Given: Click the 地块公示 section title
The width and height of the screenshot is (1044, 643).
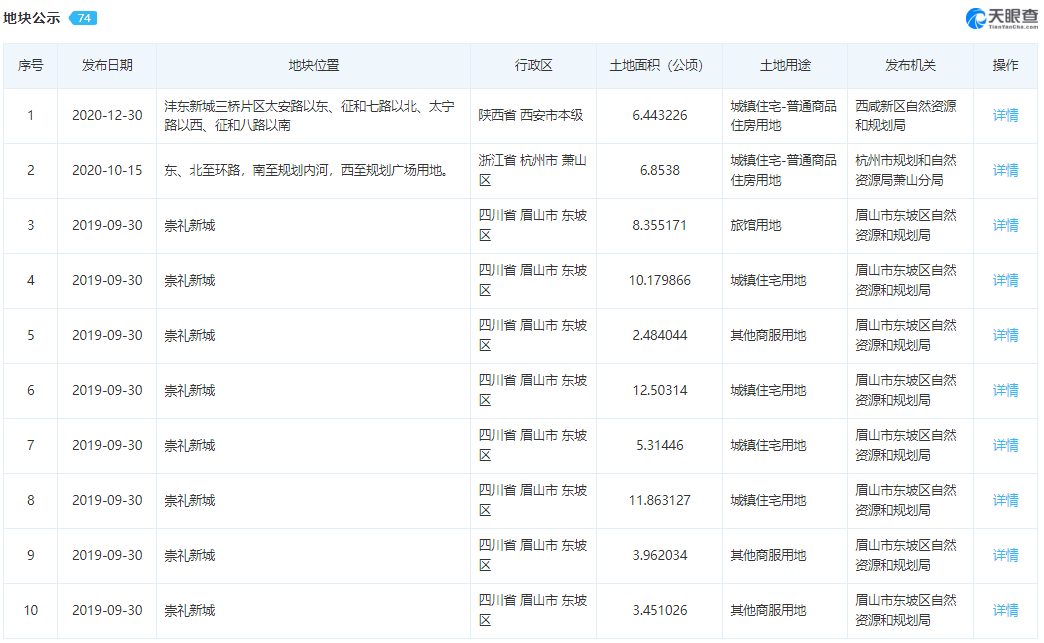Looking at the screenshot, I should pyautogui.click(x=32, y=18).
